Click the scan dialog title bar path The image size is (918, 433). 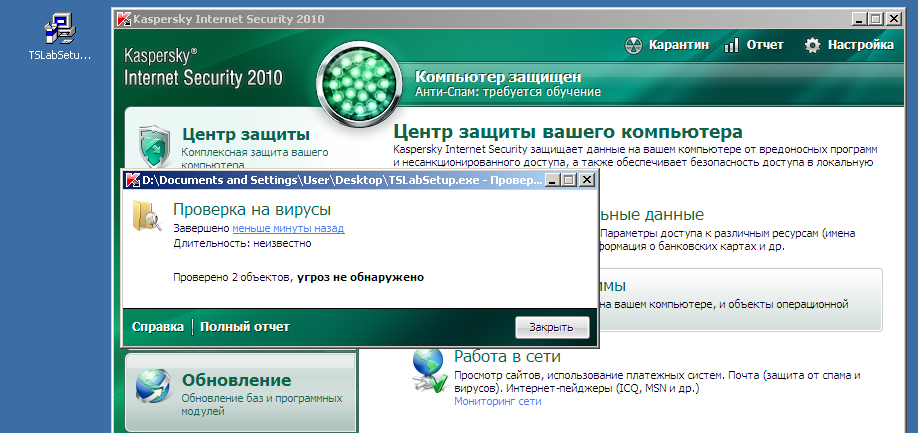(x=342, y=180)
